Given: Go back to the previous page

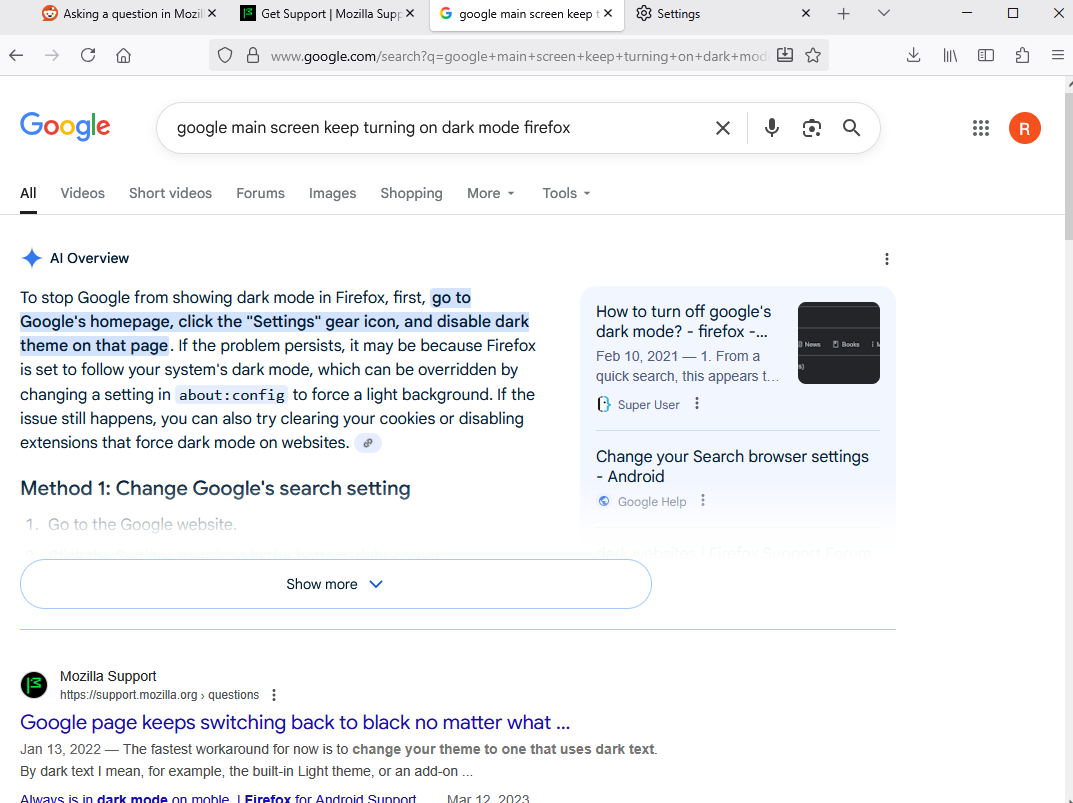Looking at the screenshot, I should coord(16,55).
